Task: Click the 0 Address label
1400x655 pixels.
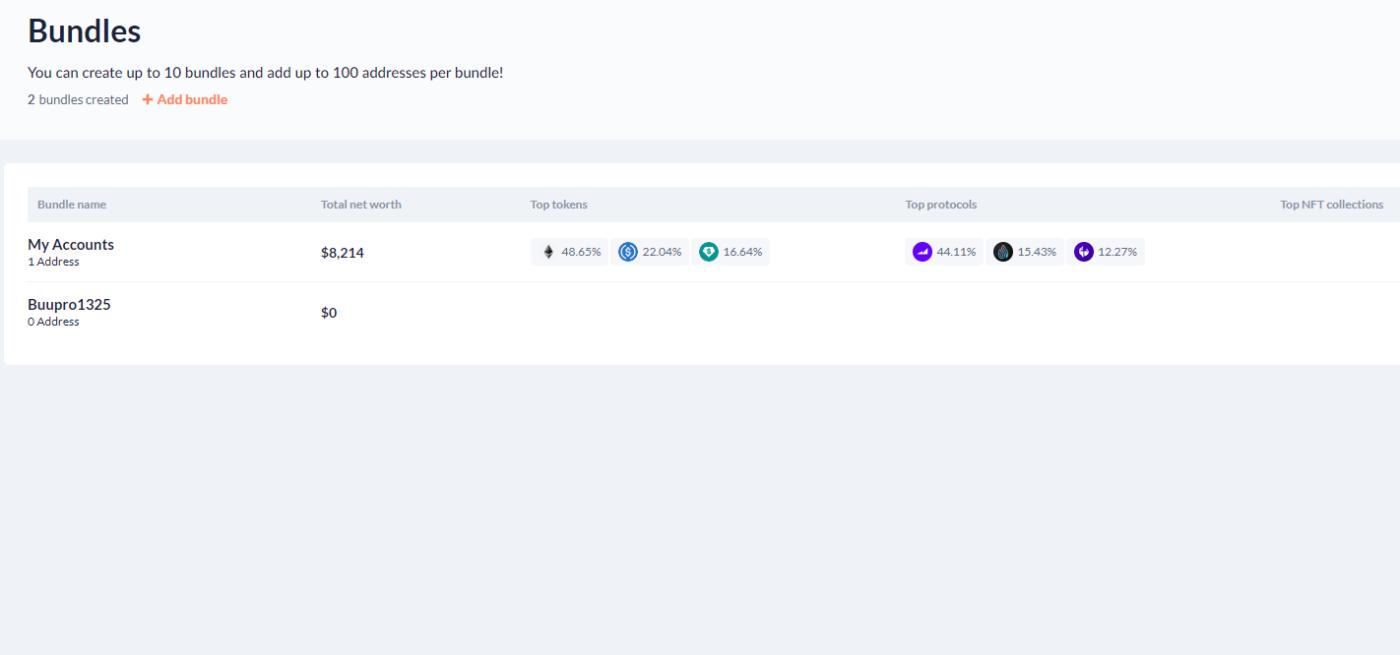Action: click(53, 322)
